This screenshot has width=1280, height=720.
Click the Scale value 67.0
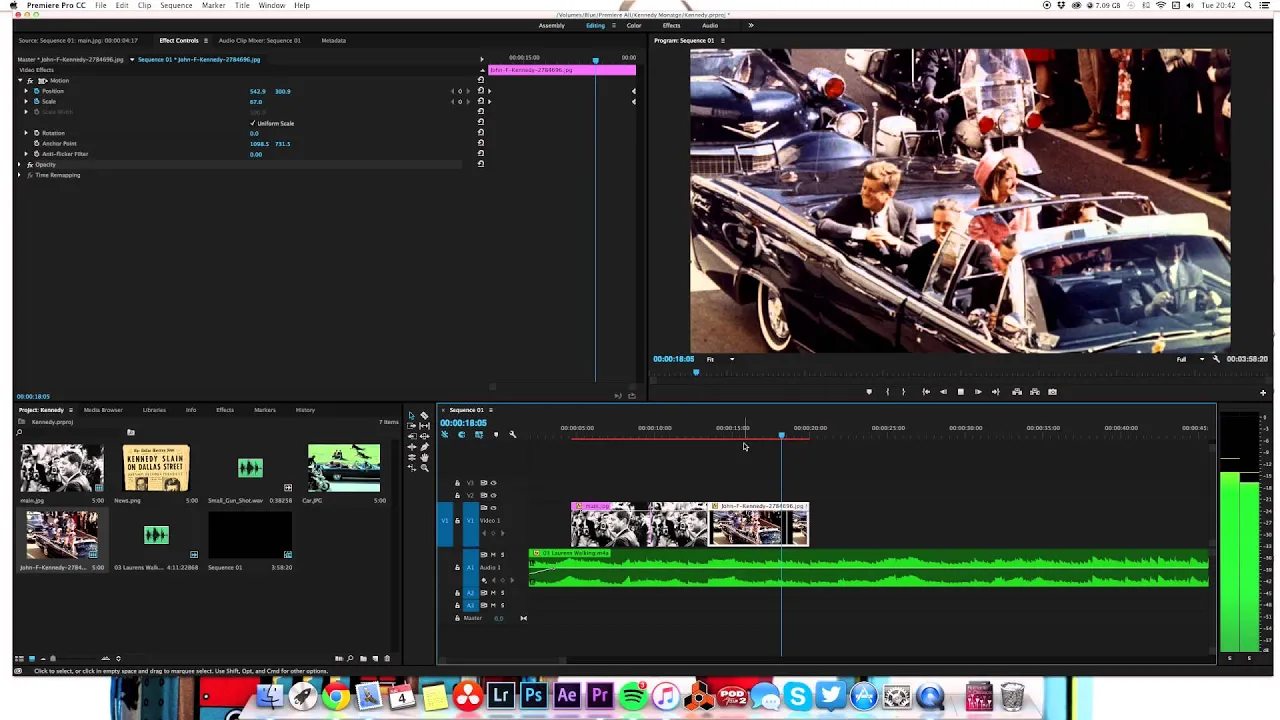pos(256,101)
